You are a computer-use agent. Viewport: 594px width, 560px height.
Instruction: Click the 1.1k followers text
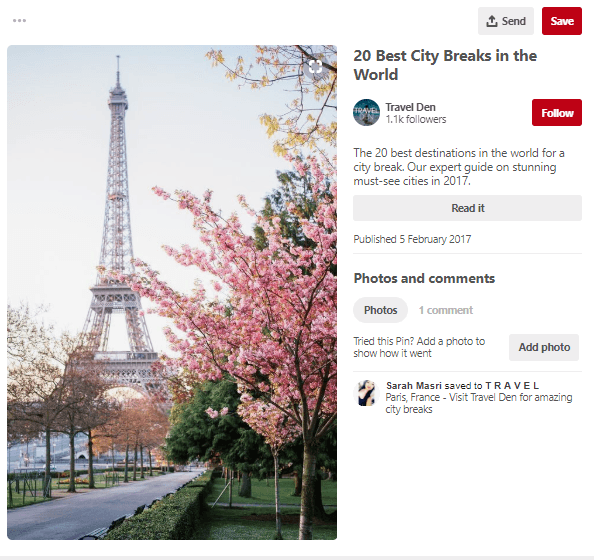click(x=416, y=119)
